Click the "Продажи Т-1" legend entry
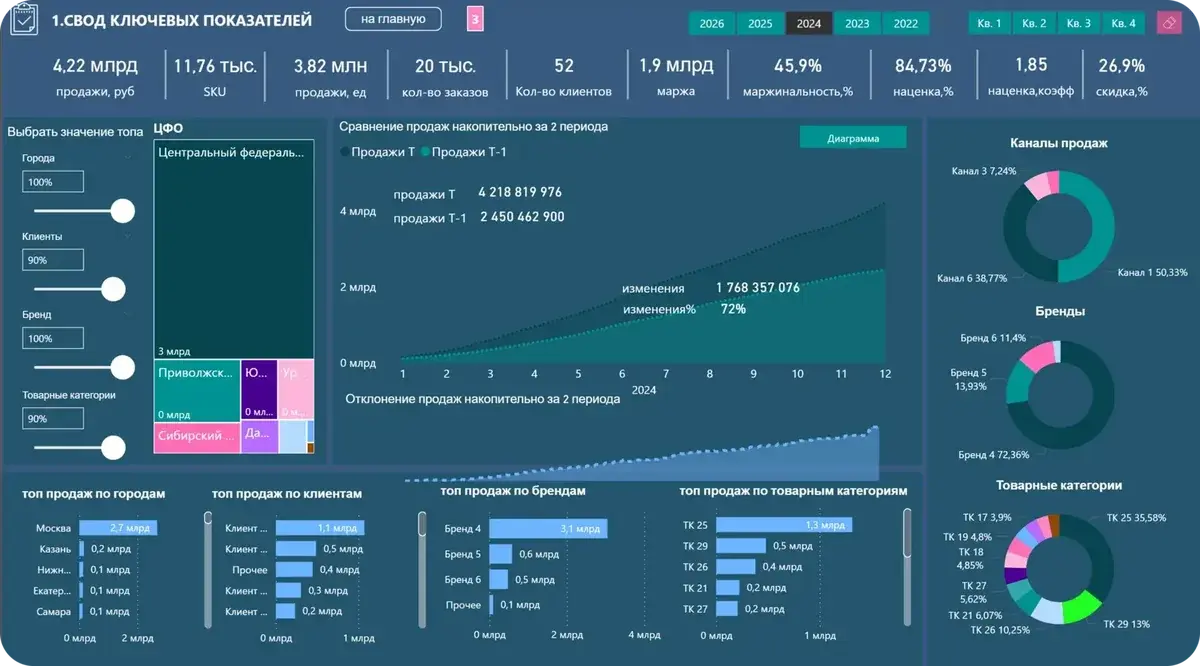 tap(466, 151)
